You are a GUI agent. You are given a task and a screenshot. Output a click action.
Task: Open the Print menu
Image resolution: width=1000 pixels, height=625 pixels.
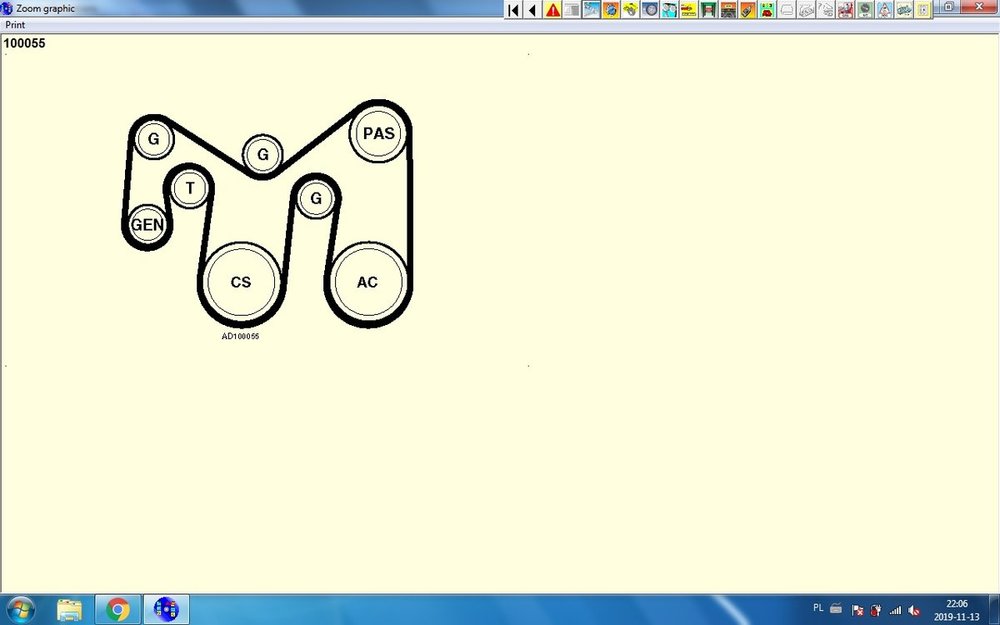15,24
